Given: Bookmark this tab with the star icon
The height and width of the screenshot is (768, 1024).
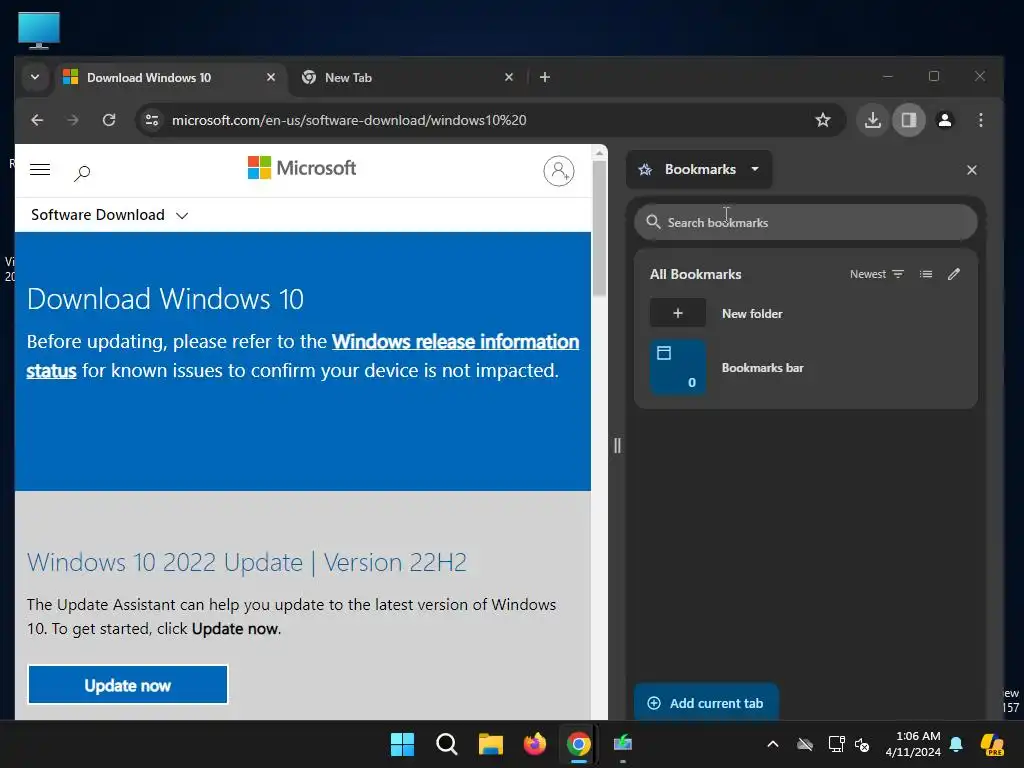Looking at the screenshot, I should point(823,120).
